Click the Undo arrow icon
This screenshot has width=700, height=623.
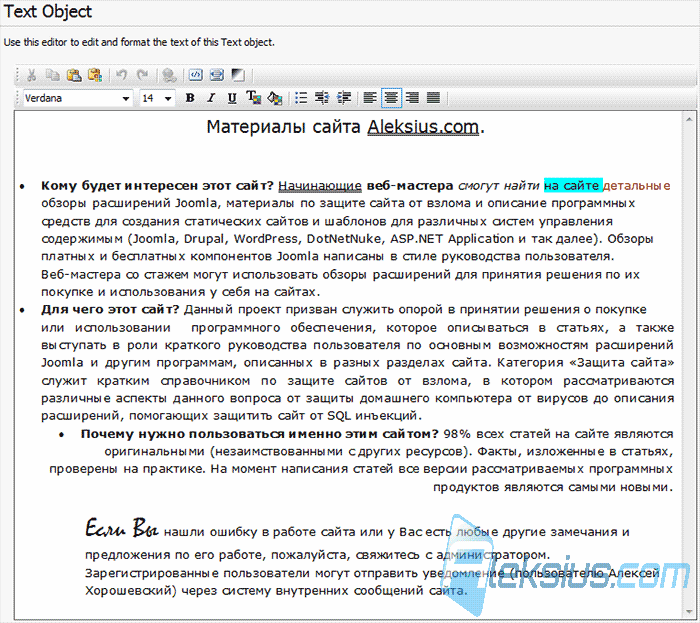[x=121, y=75]
